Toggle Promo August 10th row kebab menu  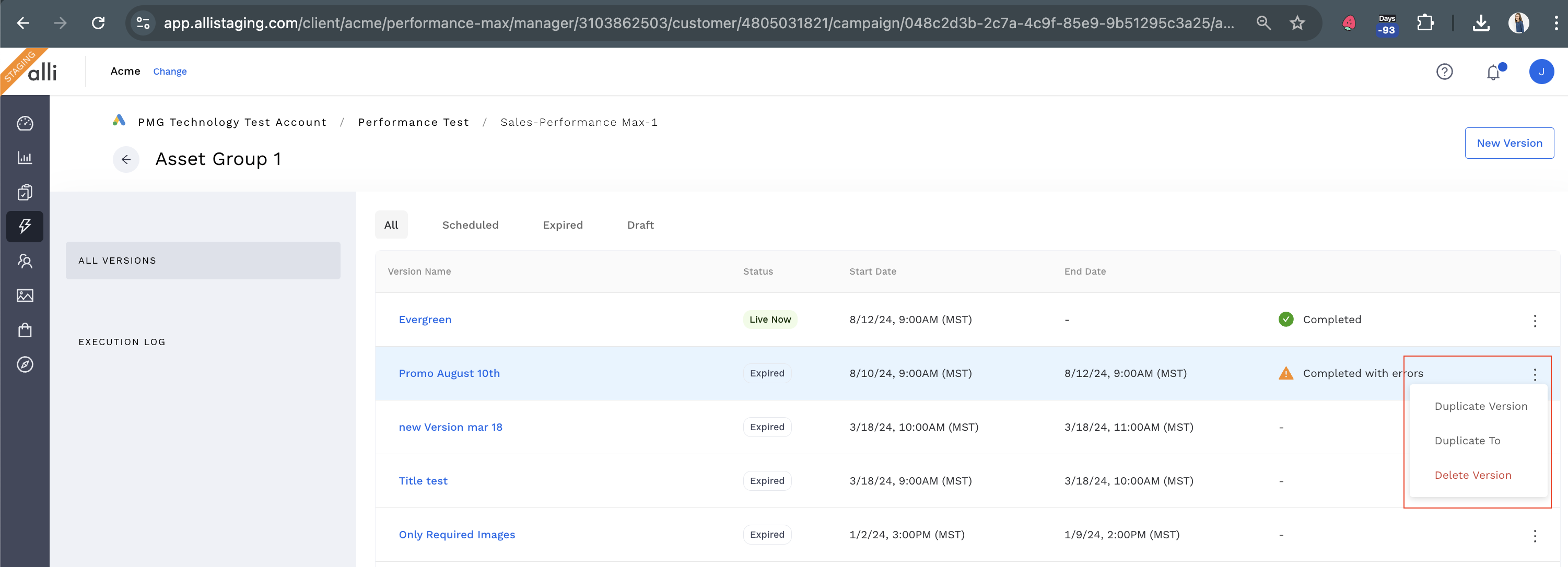(x=1535, y=374)
